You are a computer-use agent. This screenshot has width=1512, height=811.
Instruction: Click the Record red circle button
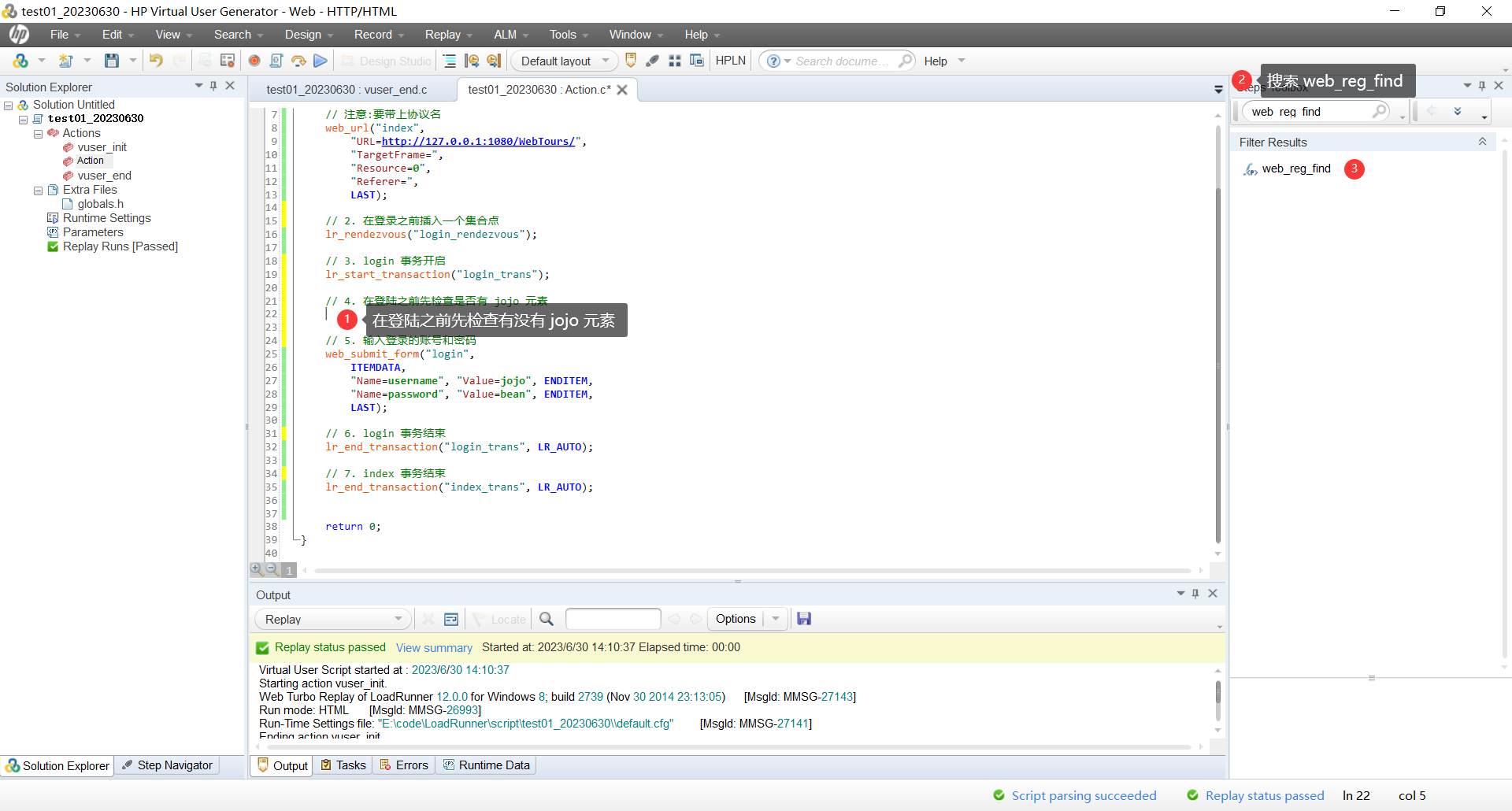(254, 61)
